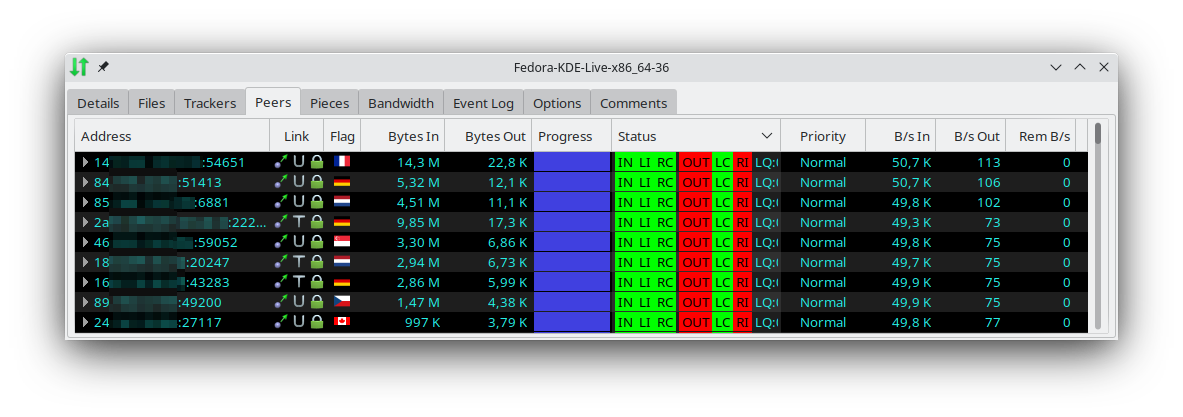This screenshot has width=1183, height=417.
Task: Expand the peer row with port 27117
Action: (85, 322)
